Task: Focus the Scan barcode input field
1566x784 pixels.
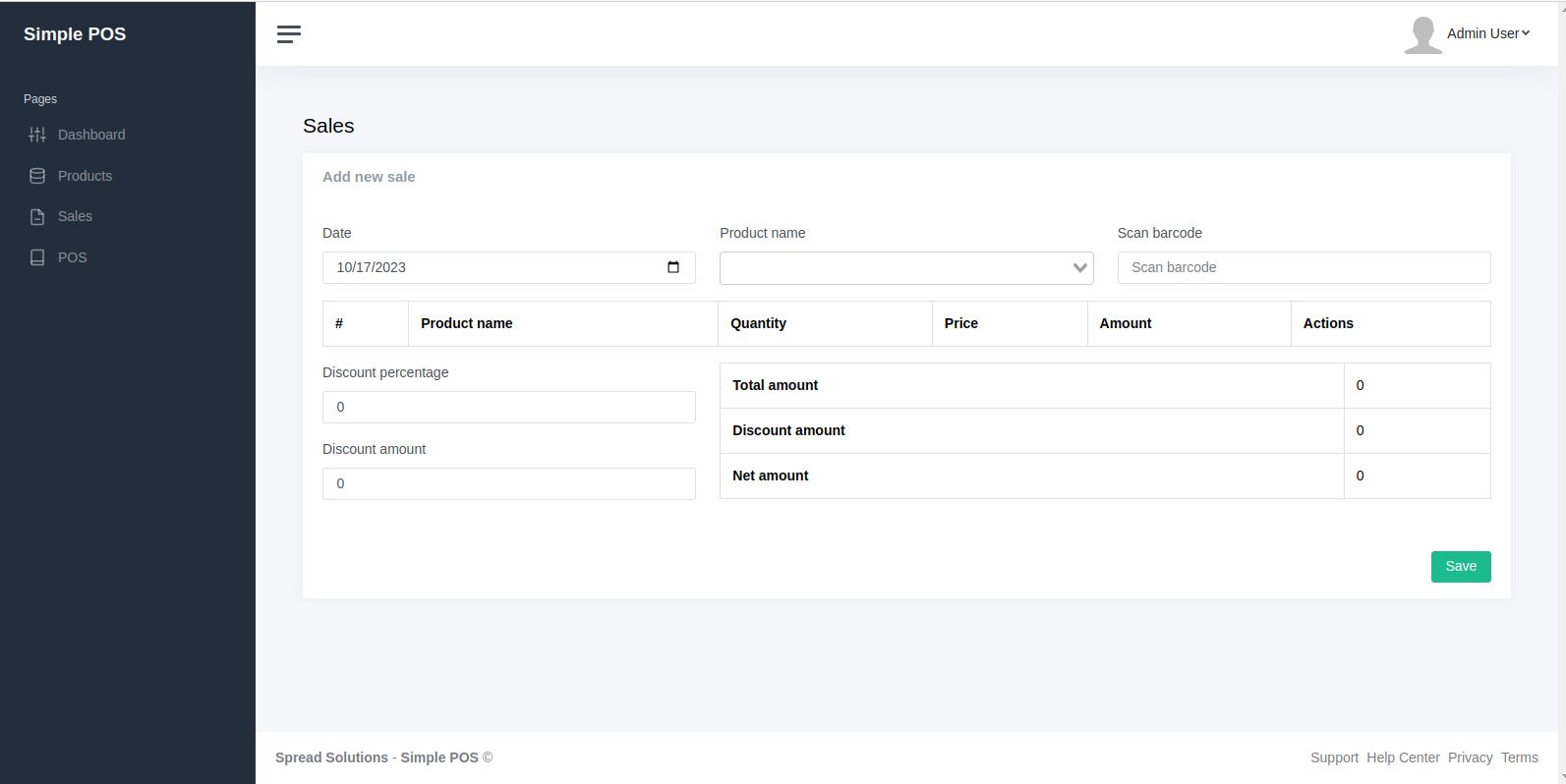Action: (1304, 267)
